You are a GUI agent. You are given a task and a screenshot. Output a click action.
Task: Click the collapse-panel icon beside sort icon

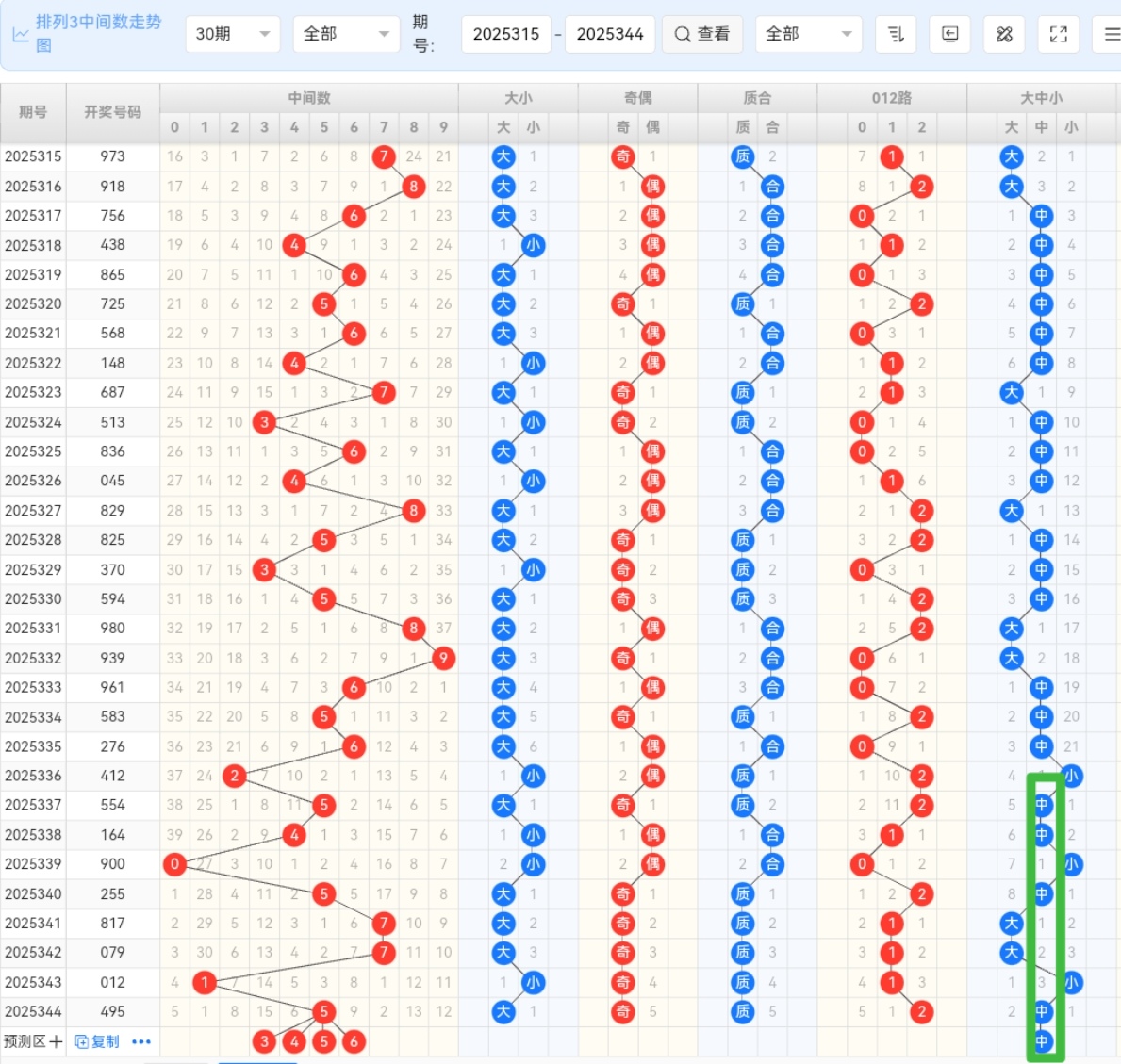click(x=949, y=34)
